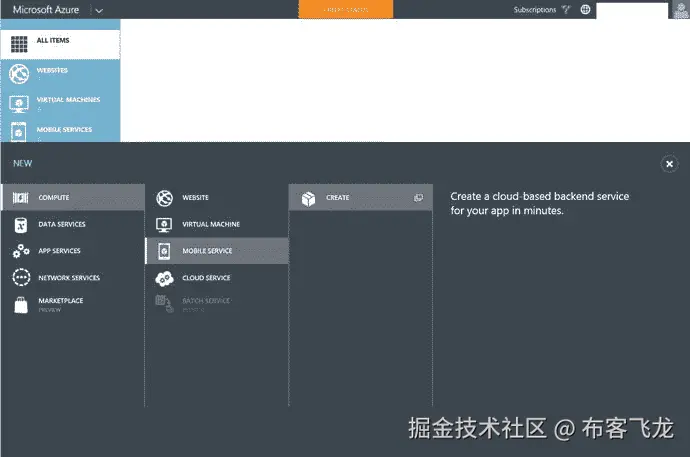Click the Virtual Machine monitor icon in NEW panel
This screenshot has height=457, width=690.
[164, 225]
